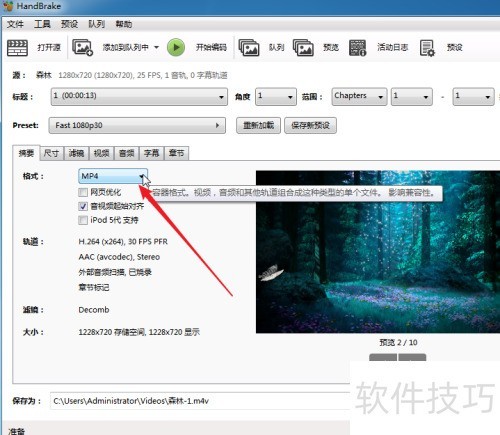The image size is (500, 435).
Task: Expand the Fast 1080p30 preset selector
Action: point(137,125)
